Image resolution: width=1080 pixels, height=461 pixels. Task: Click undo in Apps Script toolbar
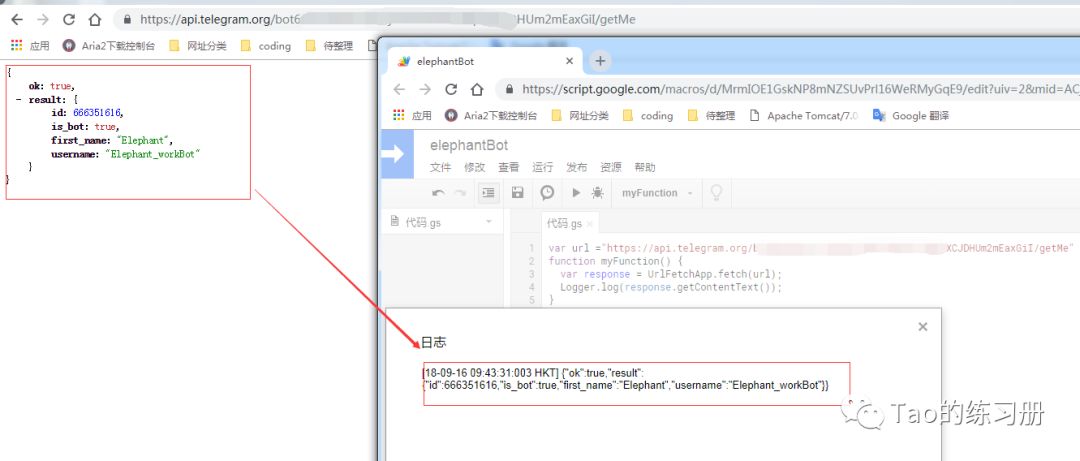pyautogui.click(x=438, y=193)
